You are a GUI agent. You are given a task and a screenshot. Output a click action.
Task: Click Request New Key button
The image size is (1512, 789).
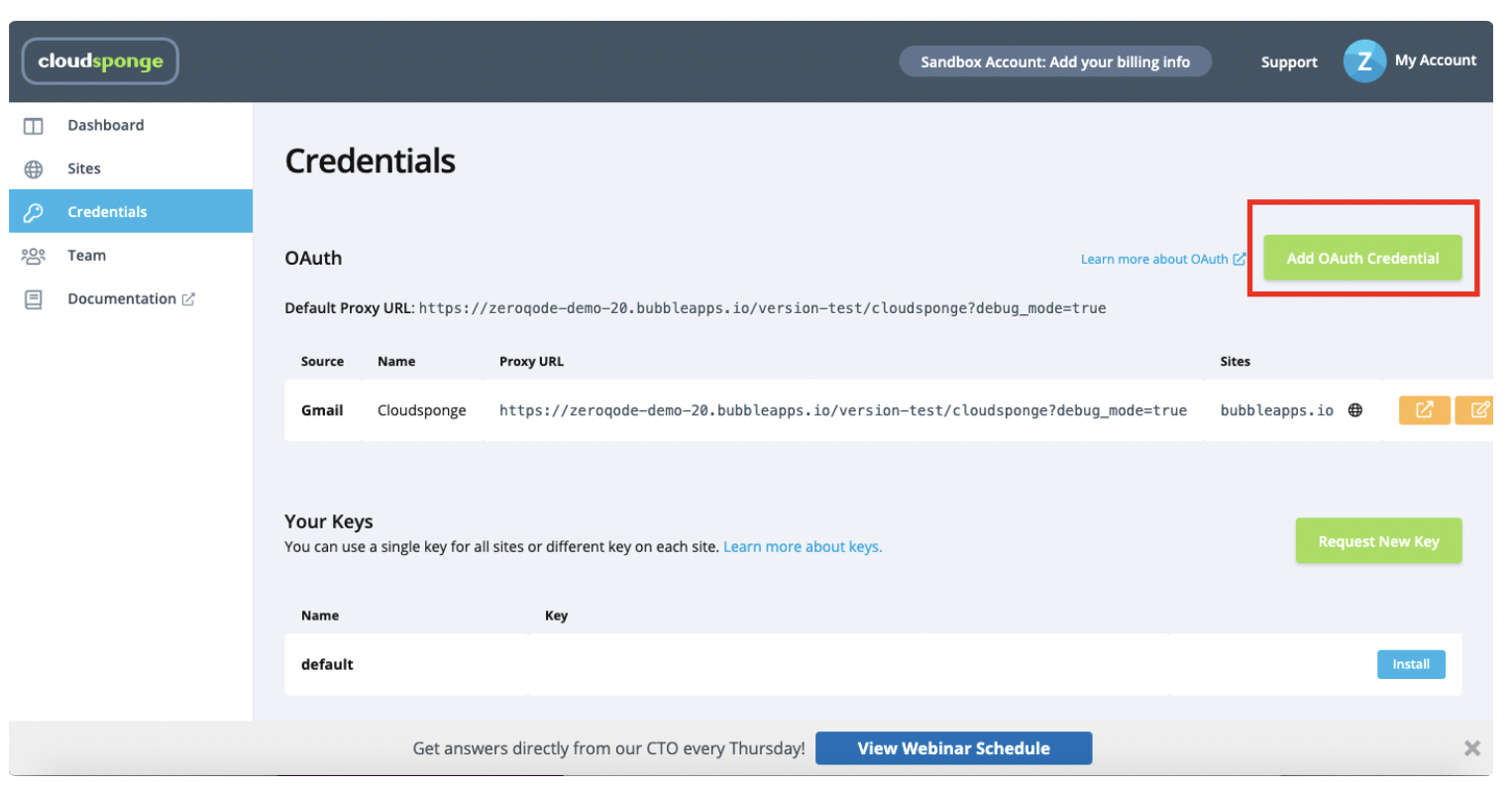(x=1377, y=541)
